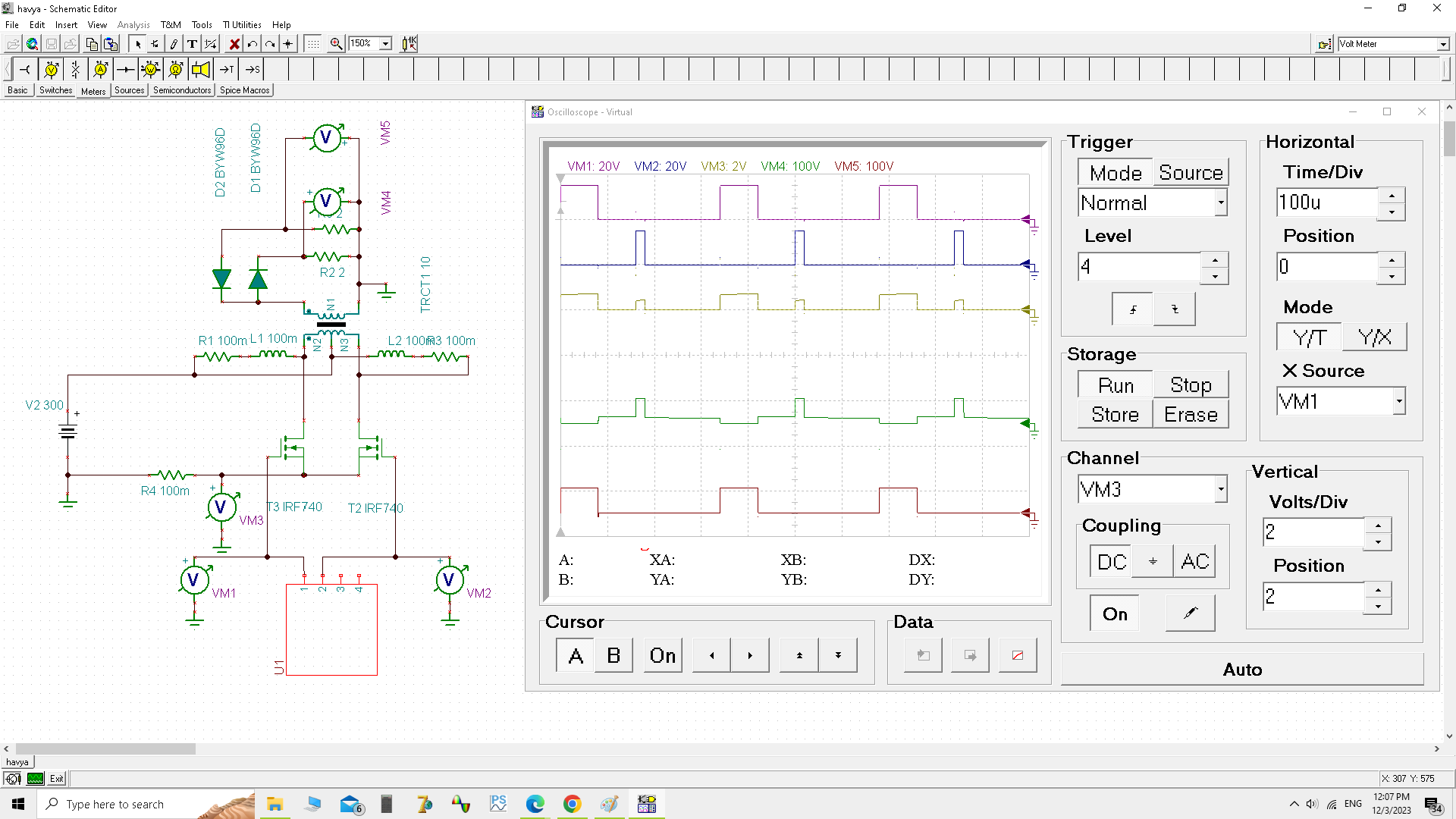
Task: Switch horizontal mode to Y/X
Action: tap(1375, 337)
